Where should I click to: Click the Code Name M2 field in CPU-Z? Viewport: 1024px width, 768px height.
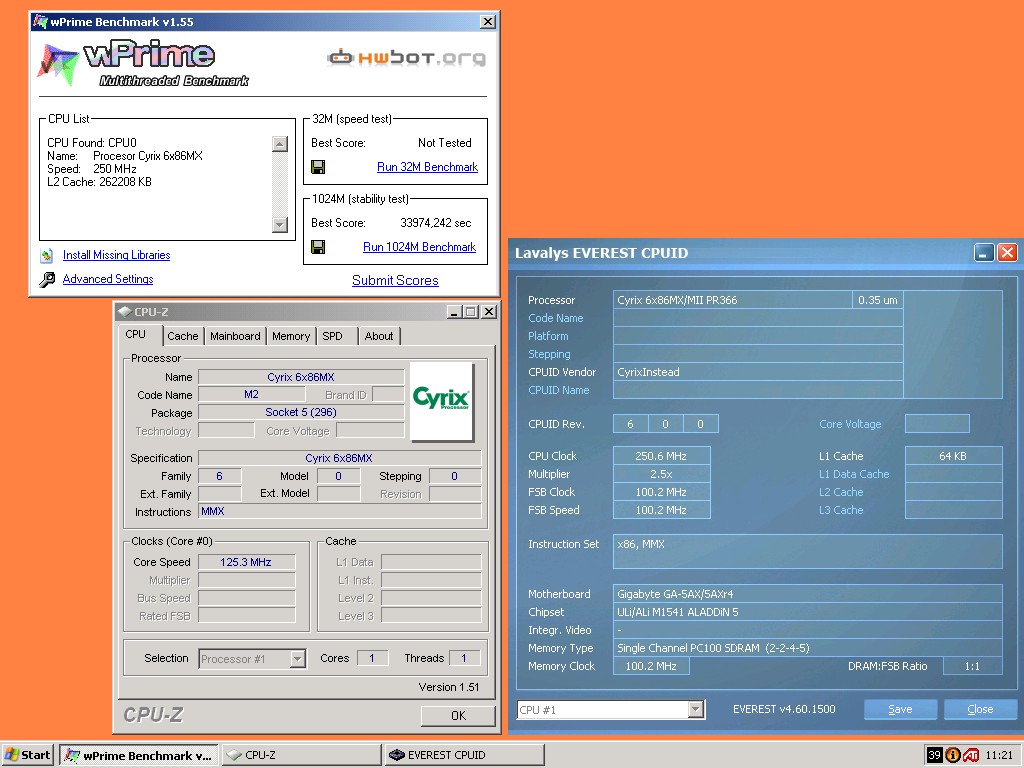click(251, 394)
